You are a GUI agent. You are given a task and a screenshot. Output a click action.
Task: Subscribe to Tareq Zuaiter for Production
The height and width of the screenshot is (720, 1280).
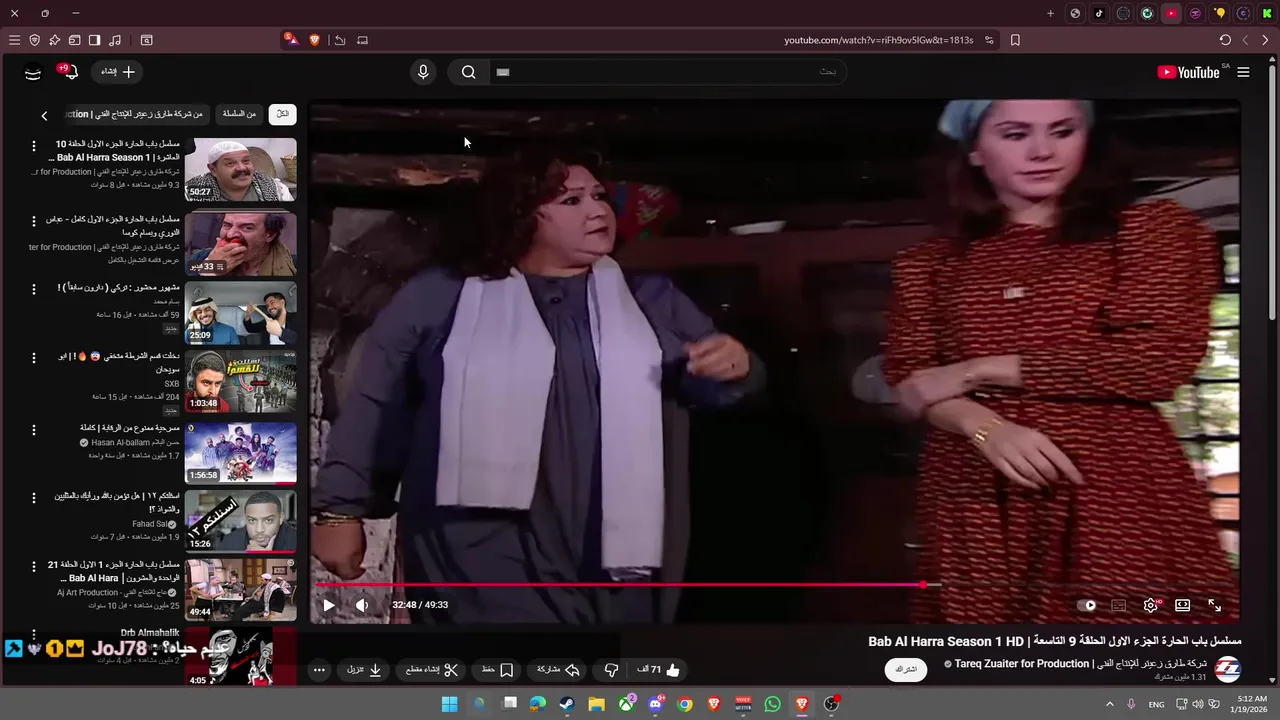pyautogui.click(x=906, y=669)
